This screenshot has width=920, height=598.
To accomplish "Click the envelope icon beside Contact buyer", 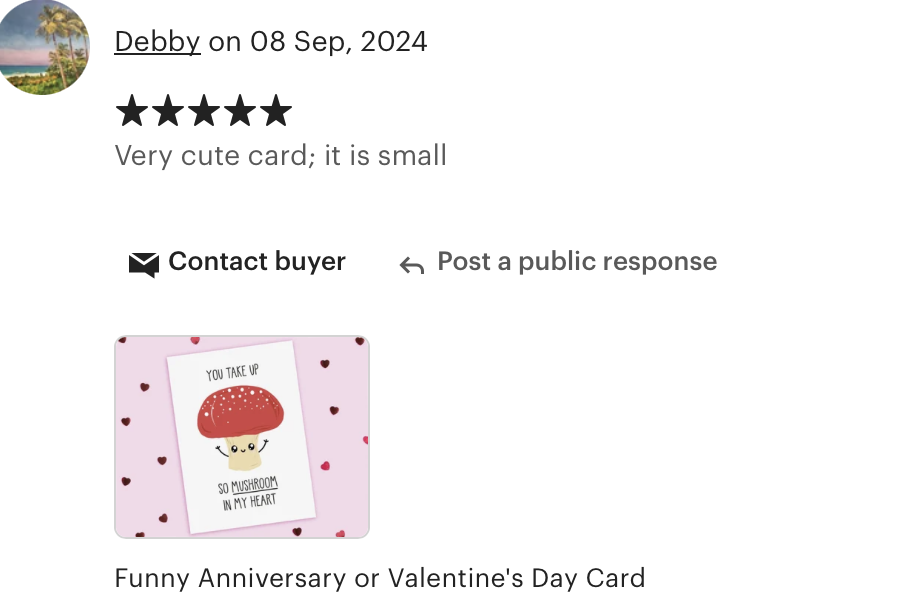I will pyautogui.click(x=144, y=265).
